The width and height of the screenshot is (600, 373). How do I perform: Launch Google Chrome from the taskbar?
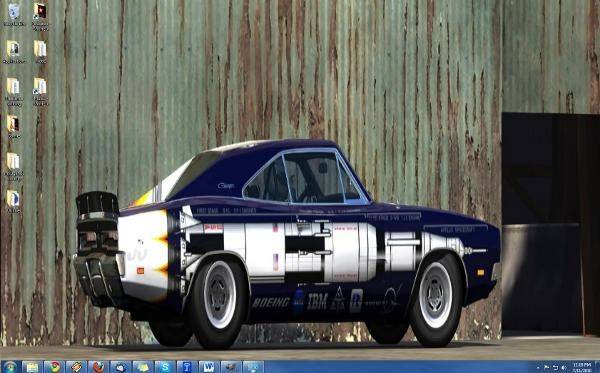(x=54, y=367)
